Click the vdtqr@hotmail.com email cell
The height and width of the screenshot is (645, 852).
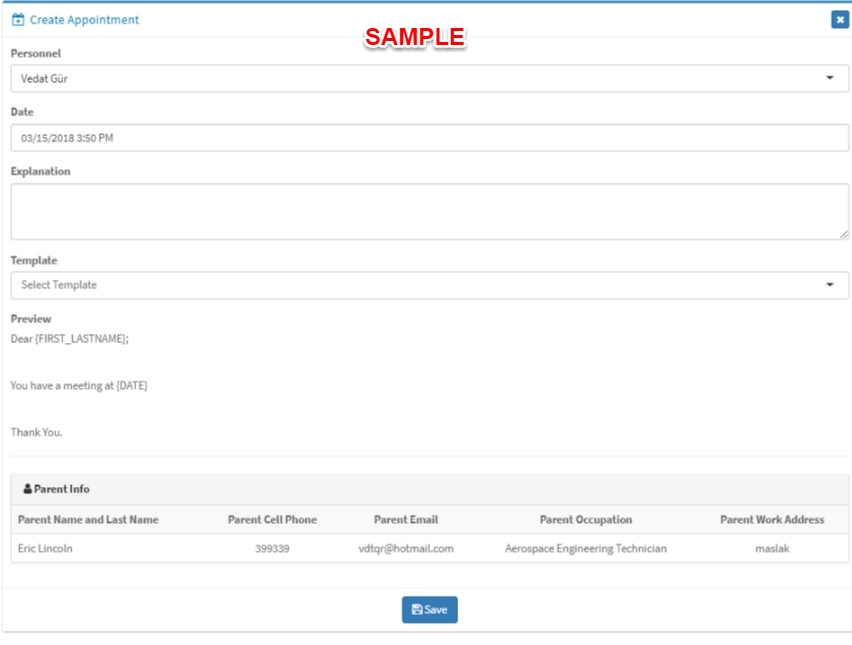(x=406, y=548)
